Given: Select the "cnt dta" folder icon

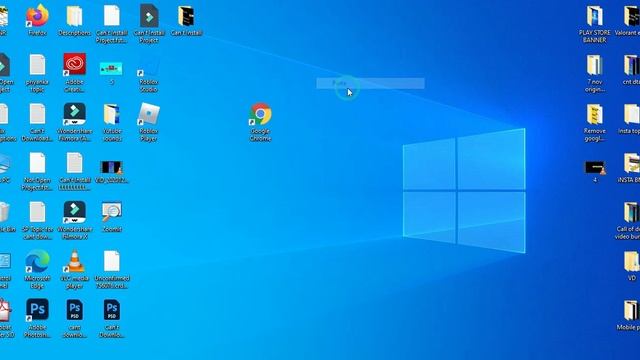Looking at the screenshot, I should coord(632,65).
